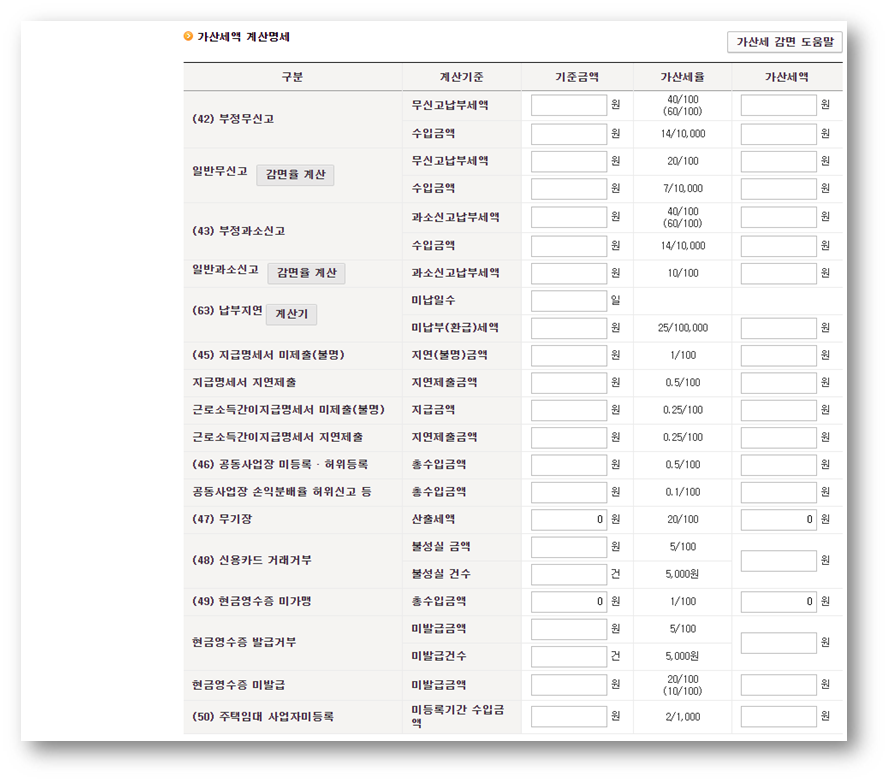Viewport: 889px width, 783px height.
Task: Focus 미발급금액 field for 현금영수증 미발급
Action: [x=569, y=685]
